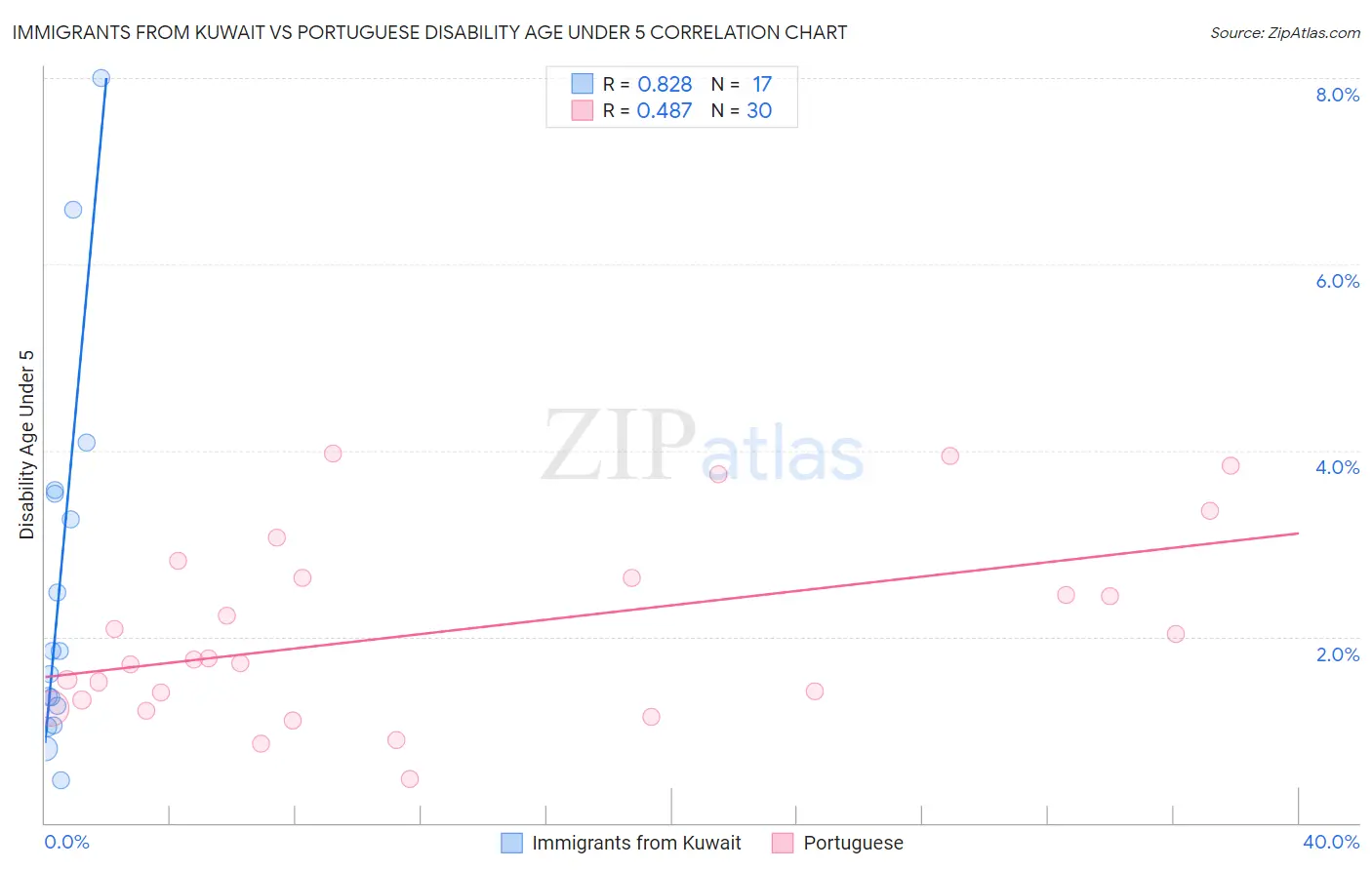The width and height of the screenshot is (1372, 870).
Task: Click the R value 0.828 in legend
Action: pos(665,84)
